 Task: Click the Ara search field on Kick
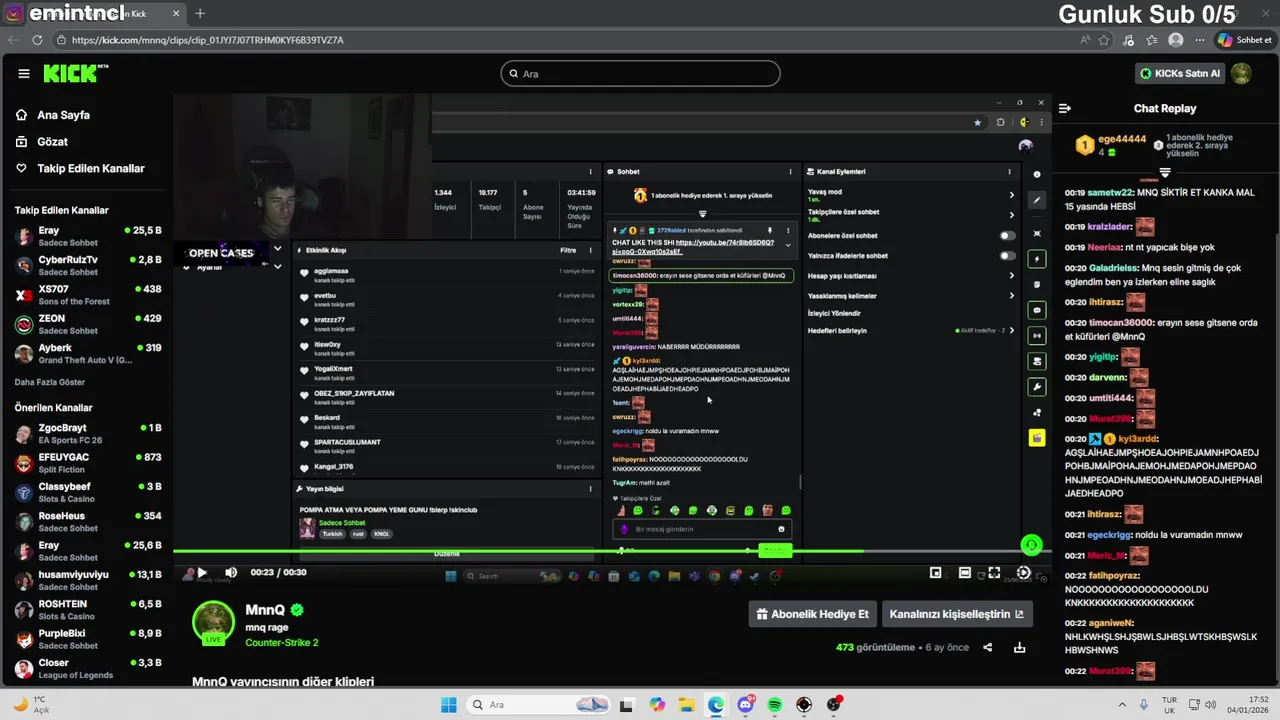pyautogui.click(x=640, y=73)
